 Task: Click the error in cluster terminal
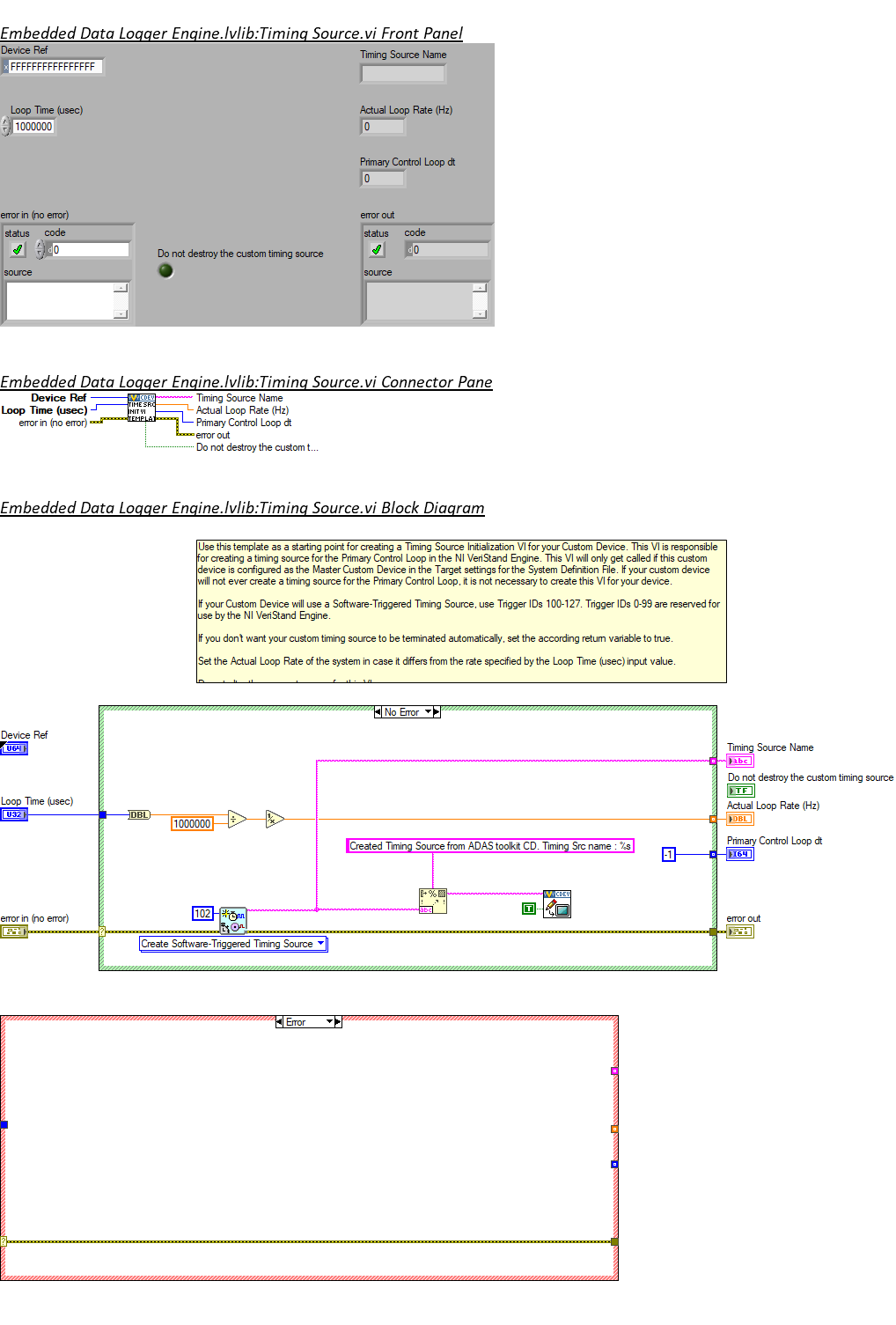click(x=14, y=931)
